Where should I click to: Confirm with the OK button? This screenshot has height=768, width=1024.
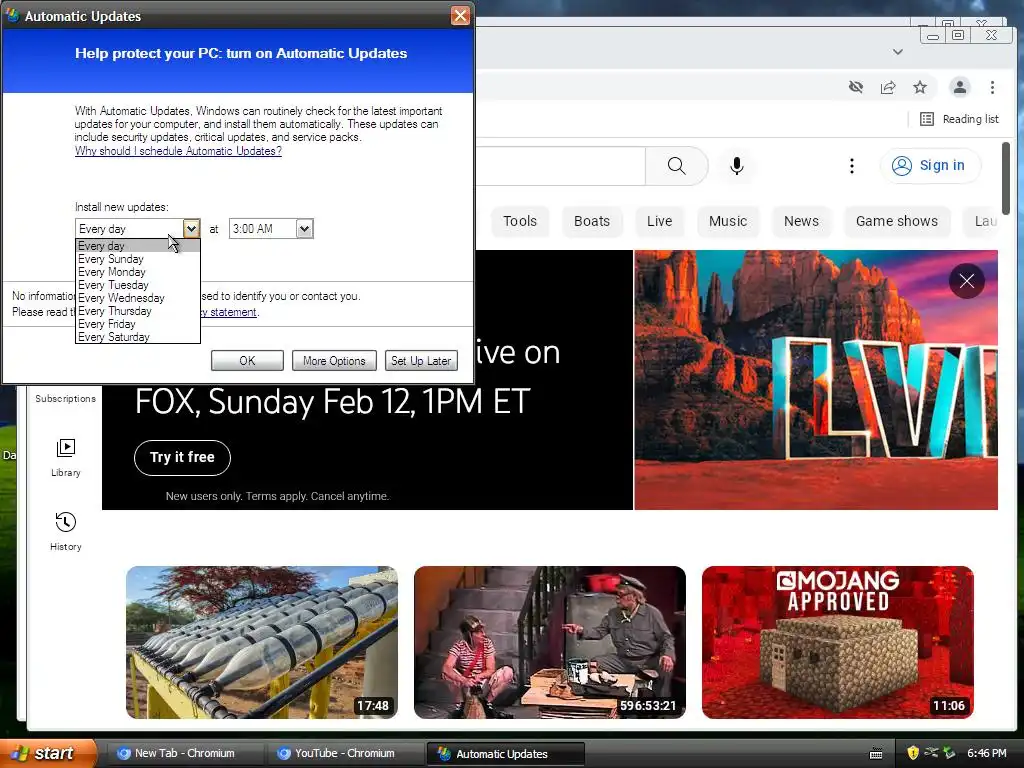coord(247,360)
